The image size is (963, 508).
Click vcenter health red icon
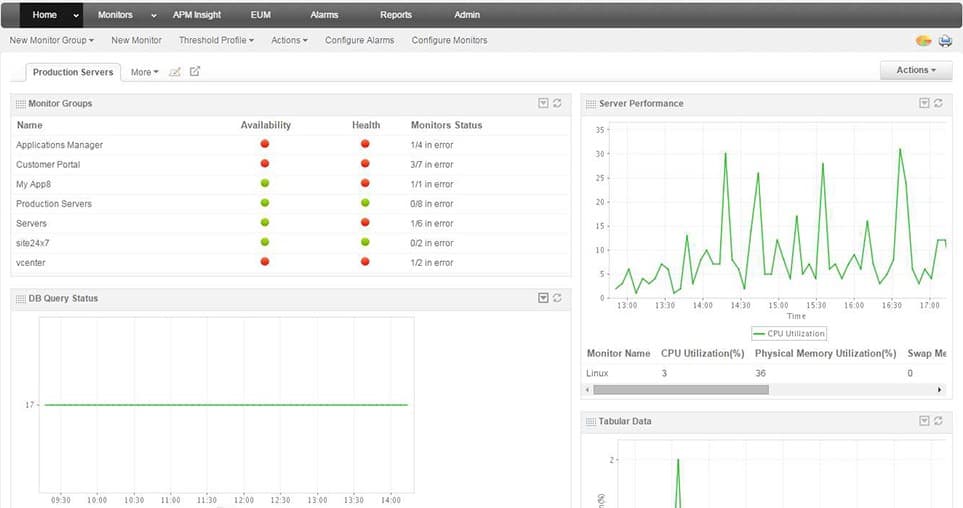(x=365, y=262)
